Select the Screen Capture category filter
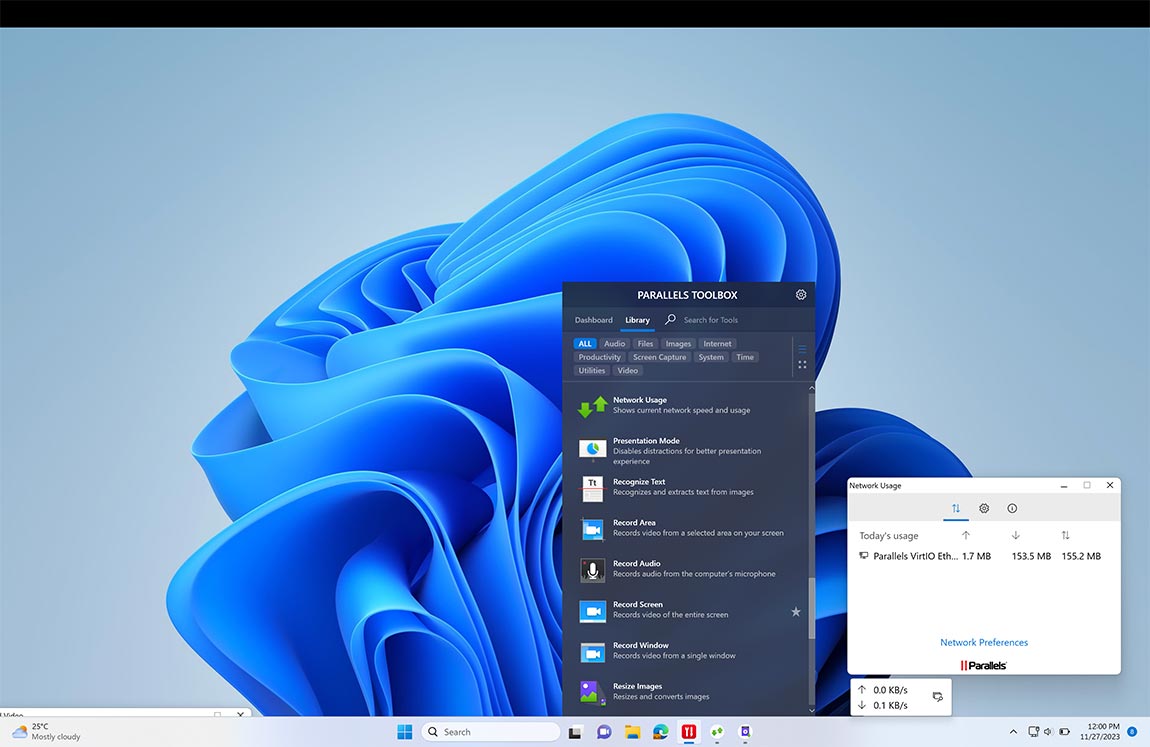Screen dimensions: 1150x747 tap(659, 356)
